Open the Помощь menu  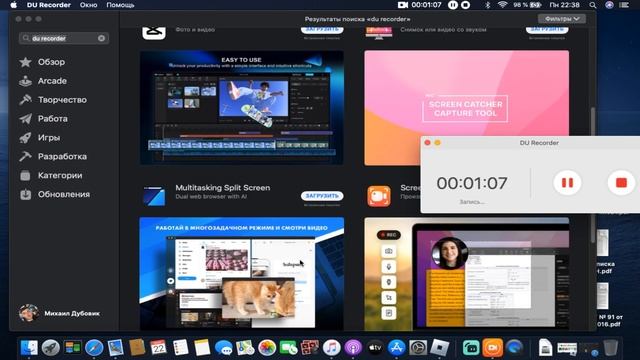tap(120, 5)
